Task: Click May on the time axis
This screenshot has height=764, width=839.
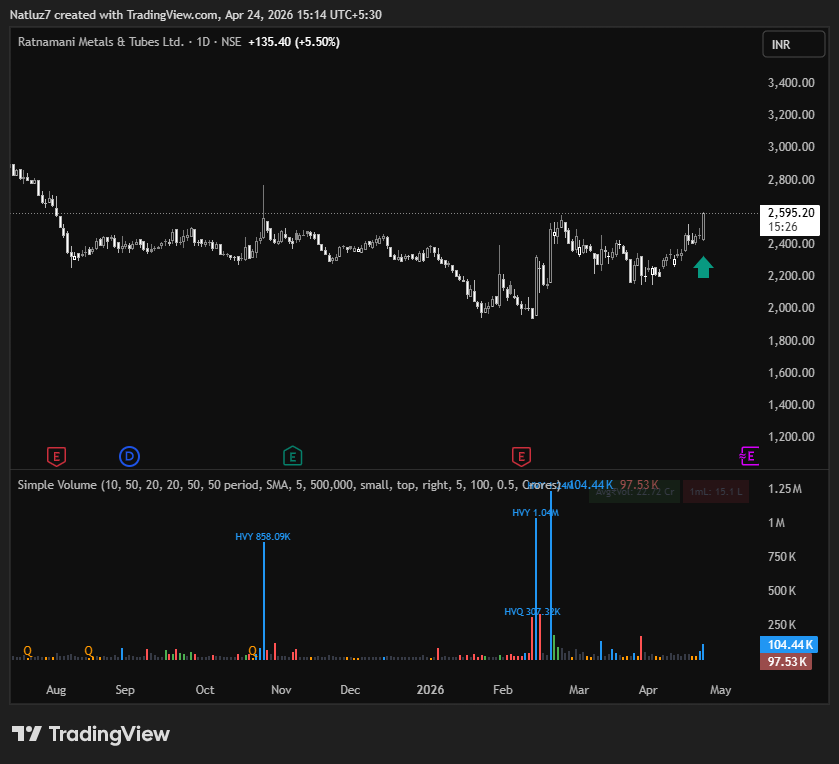Action: tap(720, 690)
